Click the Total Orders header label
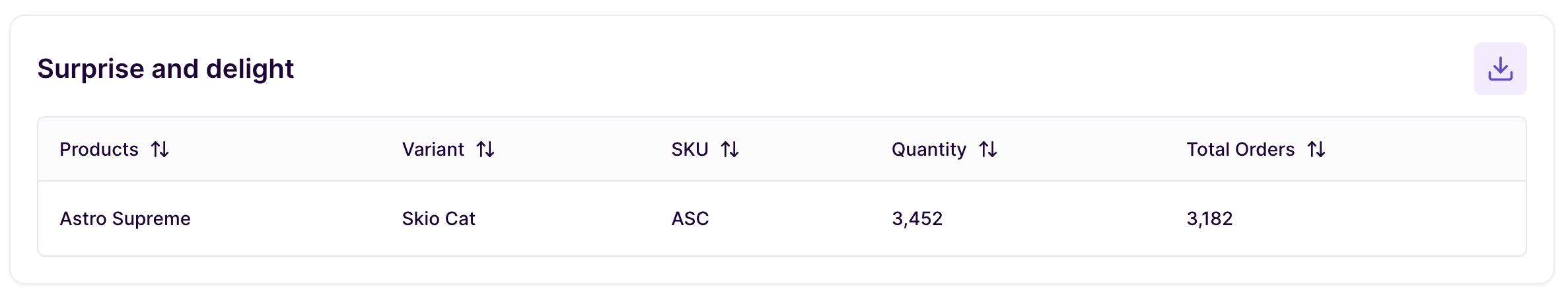 click(x=1240, y=150)
